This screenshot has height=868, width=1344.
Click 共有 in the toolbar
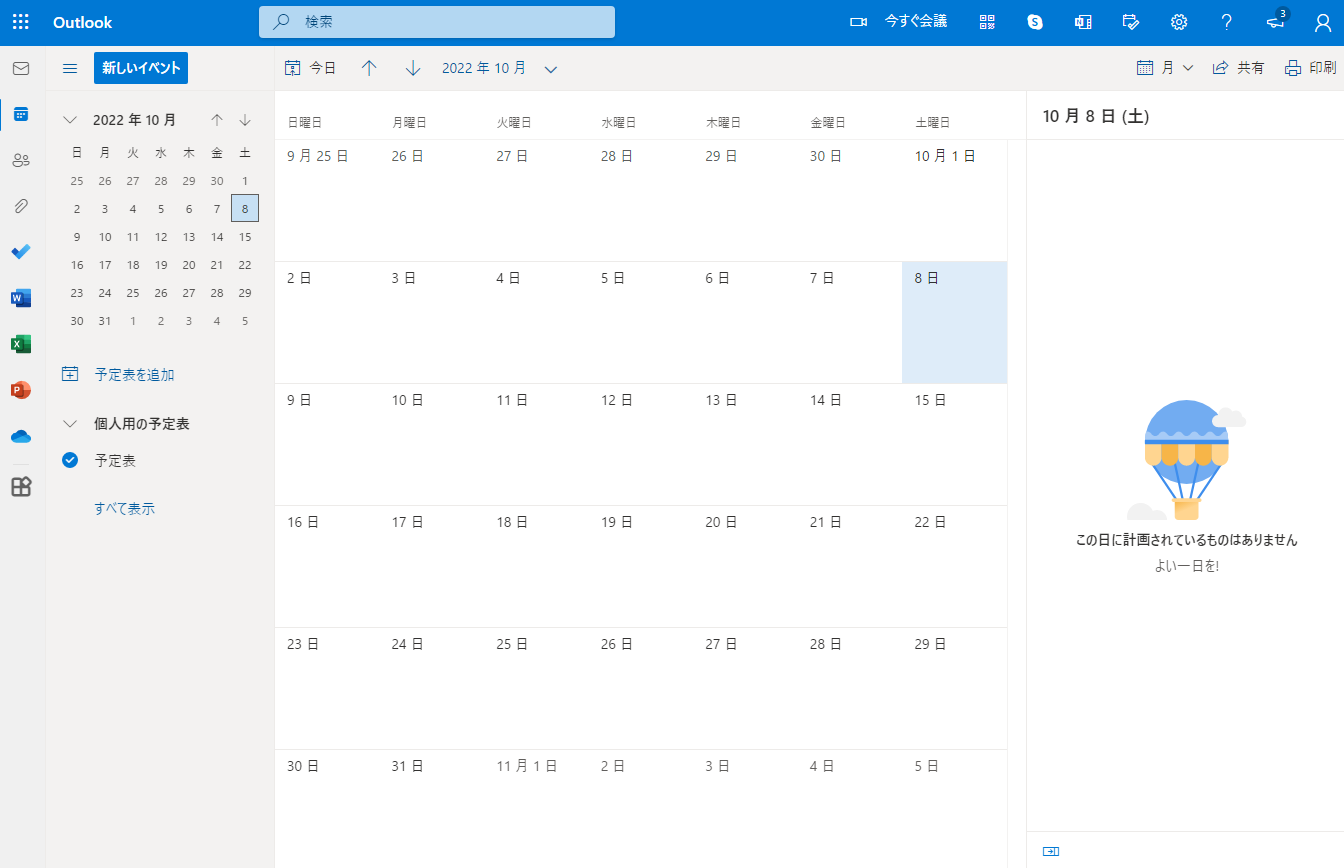[x=1238, y=68]
